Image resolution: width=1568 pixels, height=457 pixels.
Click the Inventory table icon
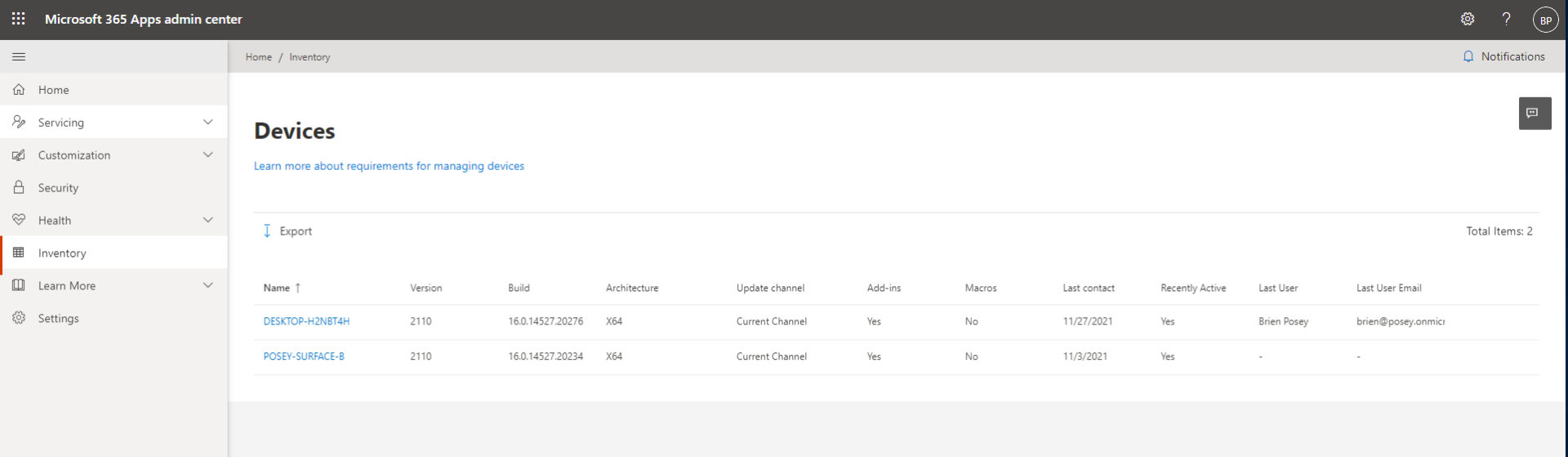click(19, 253)
